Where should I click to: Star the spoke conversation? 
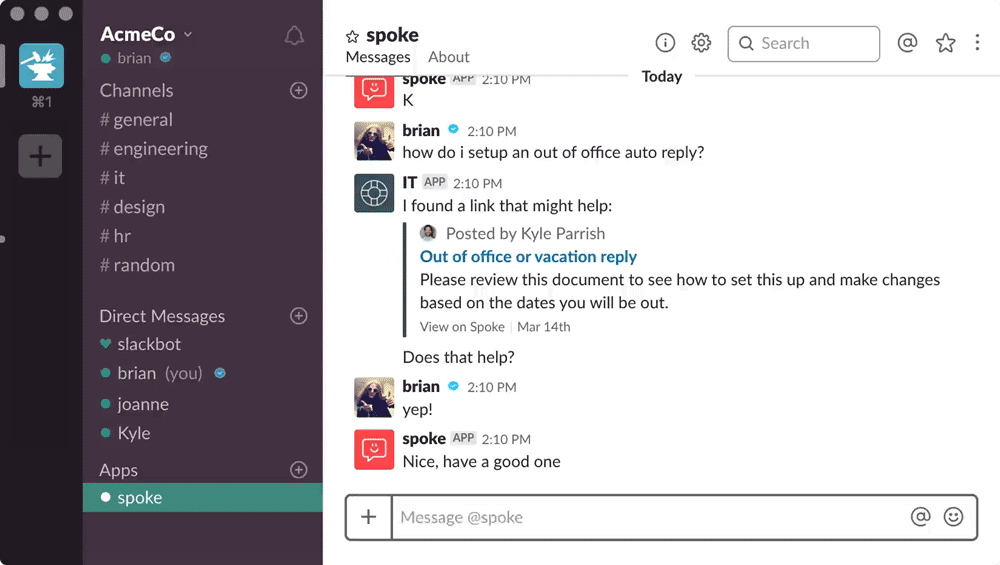pyautogui.click(x=352, y=36)
